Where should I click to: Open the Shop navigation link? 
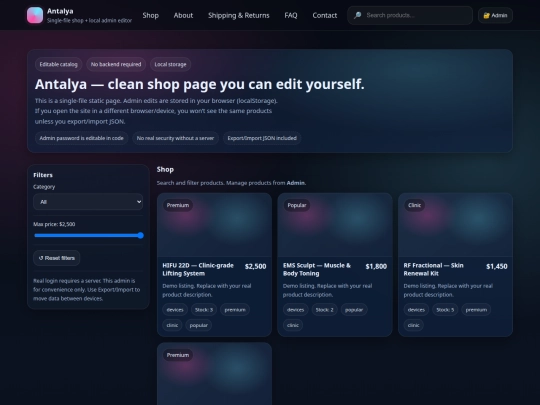coord(150,15)
